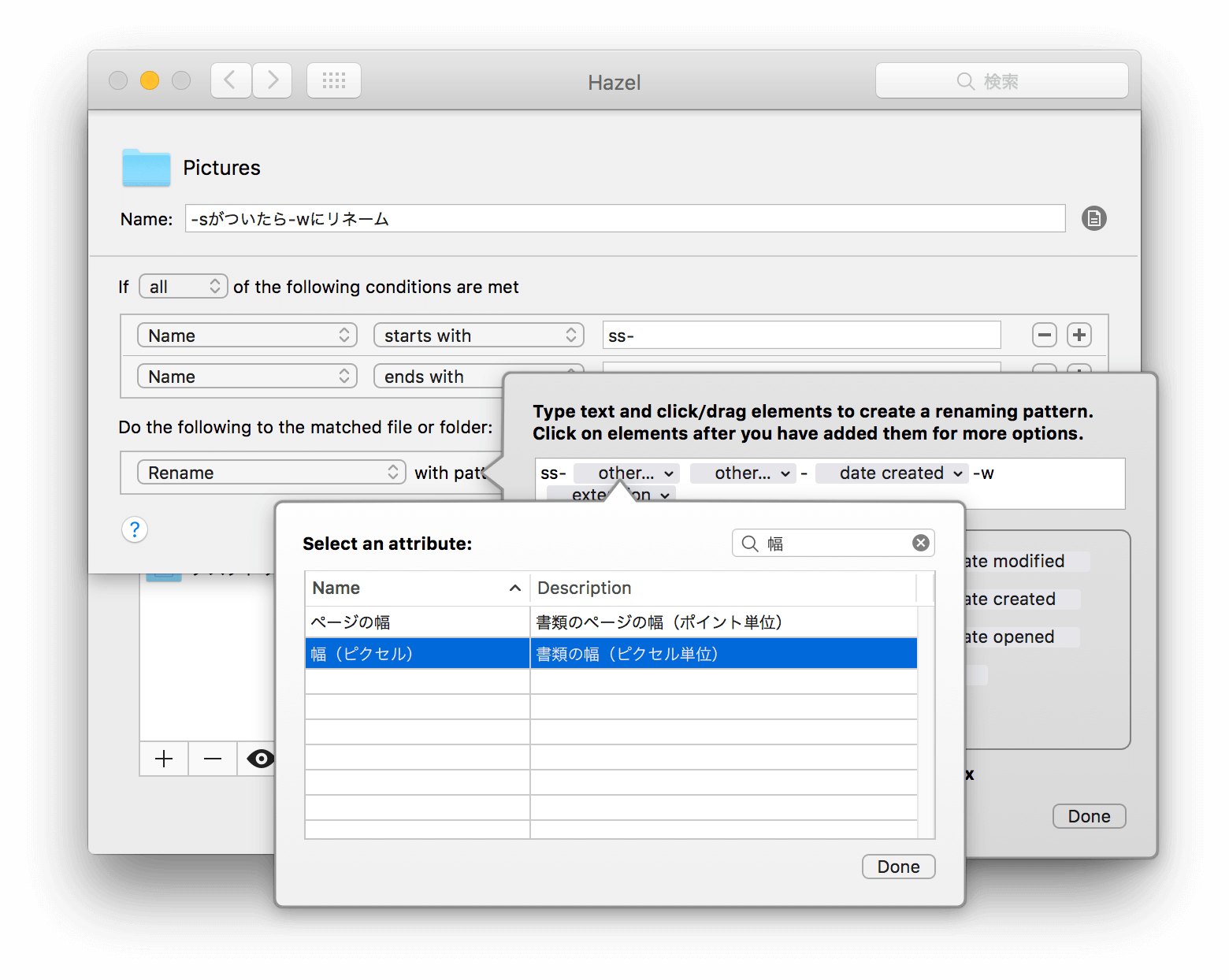Screen dimensions: 1229x980
Task: Click the Name sort arrow indicator
Action: pos(515,588)
